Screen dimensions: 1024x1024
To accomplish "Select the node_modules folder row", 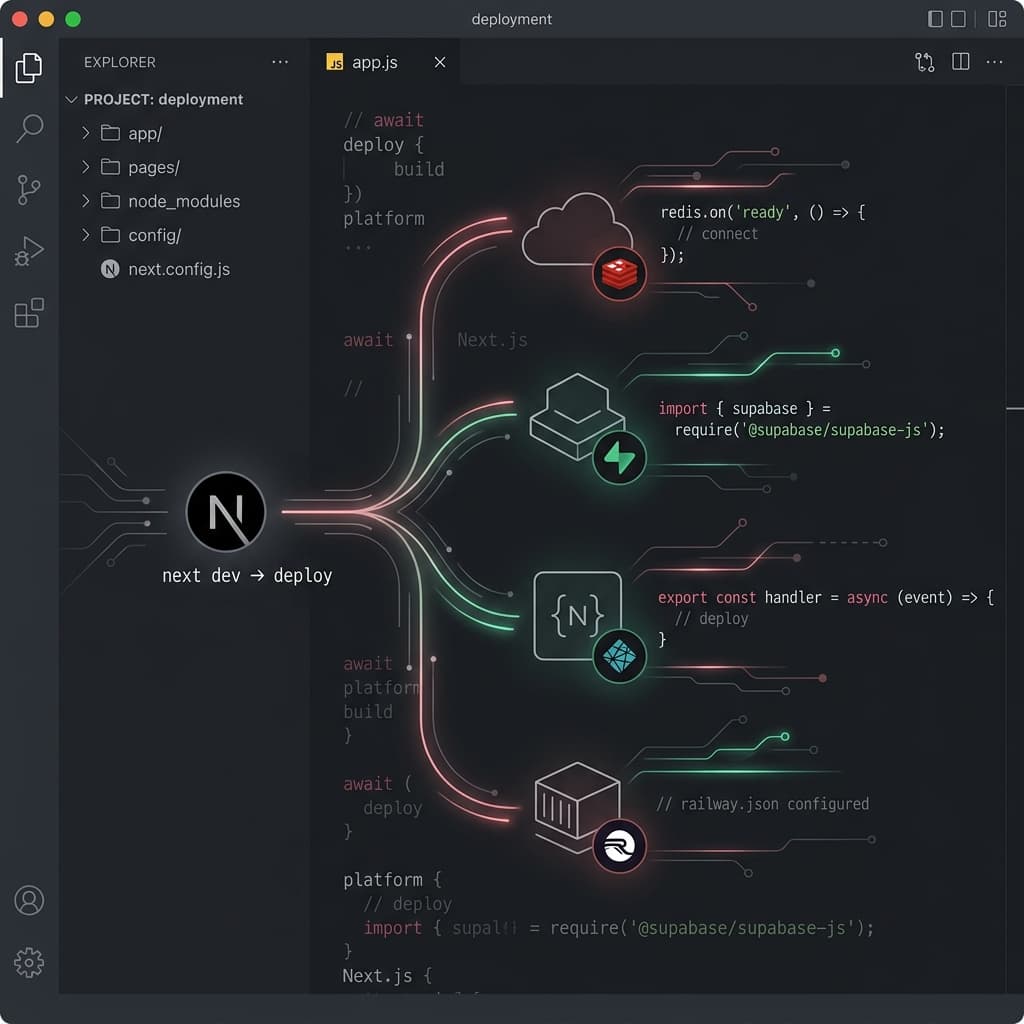I will [x=184, y=201].
